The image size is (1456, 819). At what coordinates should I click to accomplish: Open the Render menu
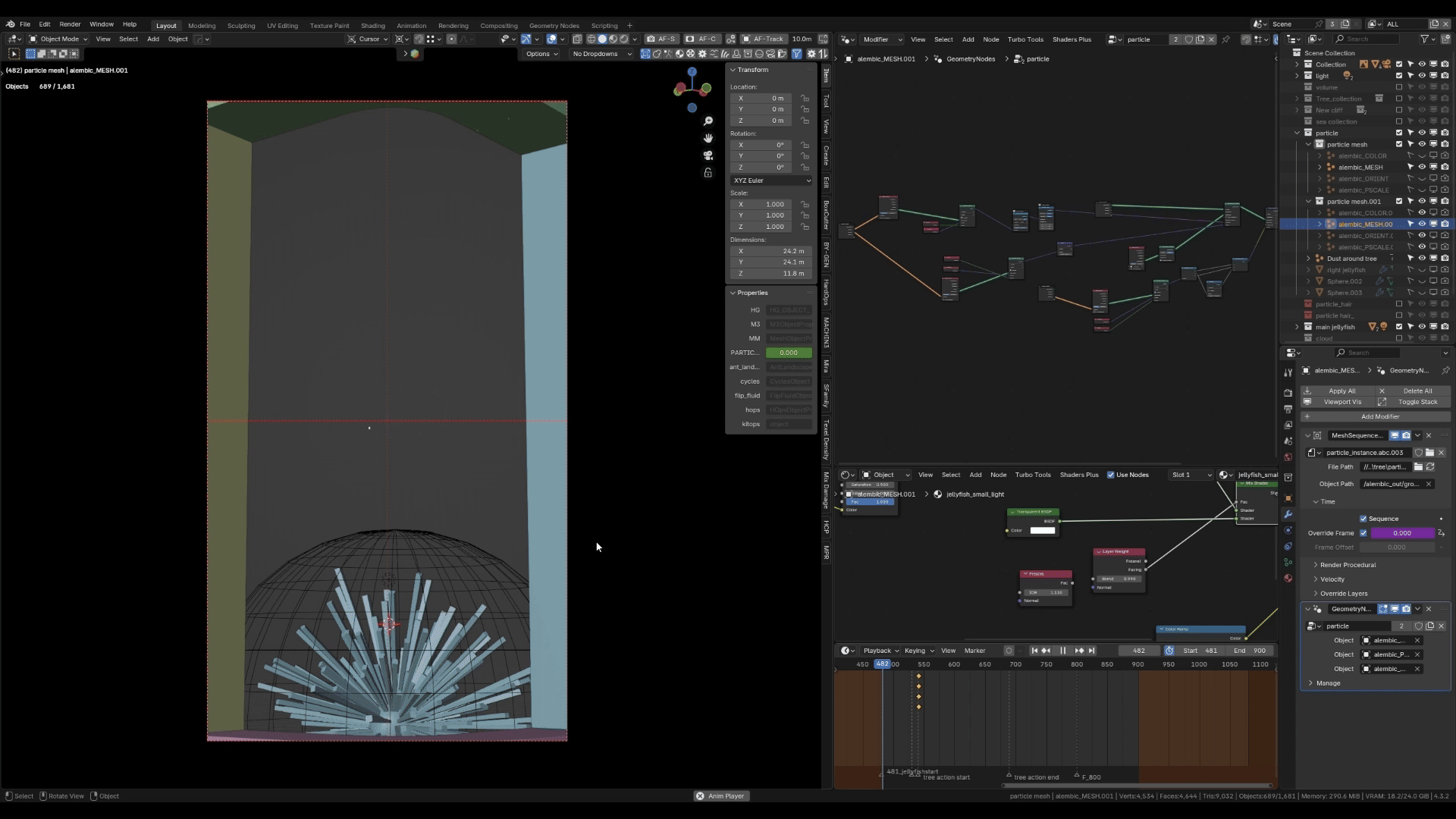(x=70, y=24)
